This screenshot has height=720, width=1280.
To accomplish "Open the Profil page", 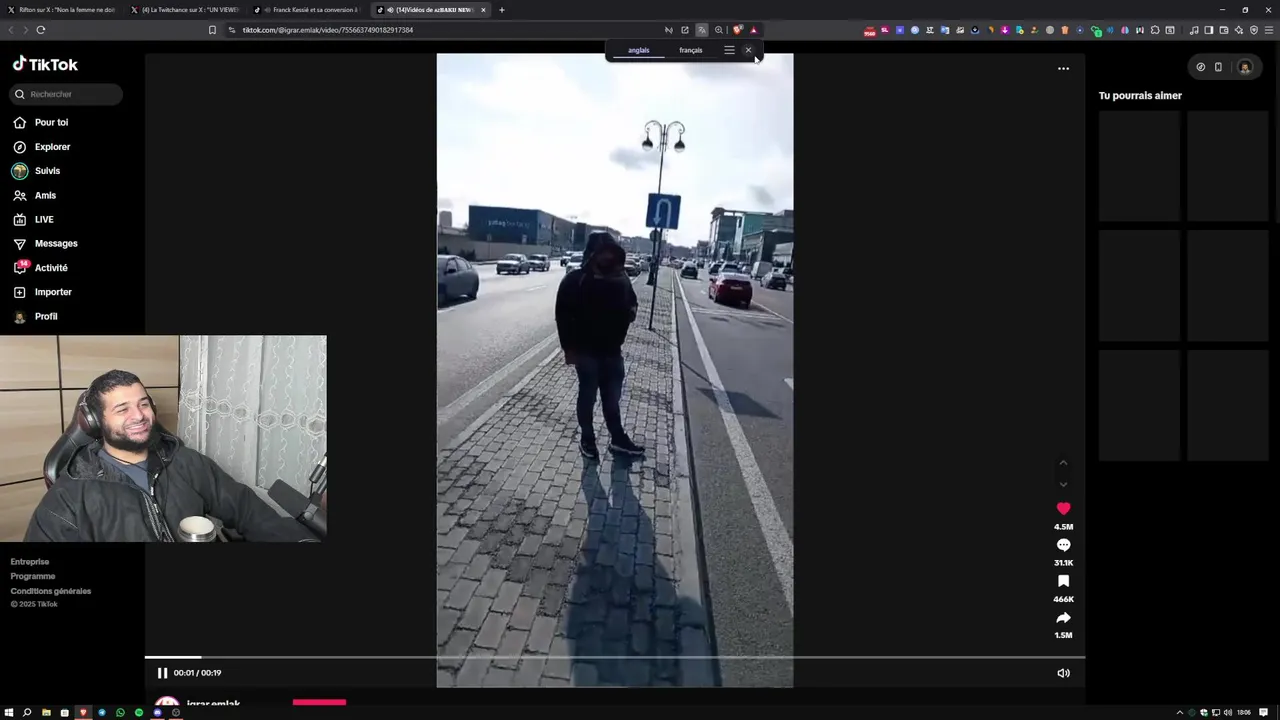I will (35, 316).
